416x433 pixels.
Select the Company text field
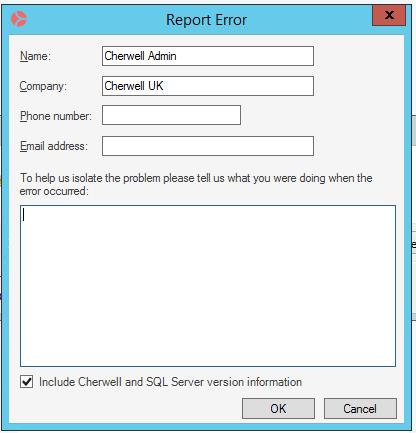coord(208,86)
